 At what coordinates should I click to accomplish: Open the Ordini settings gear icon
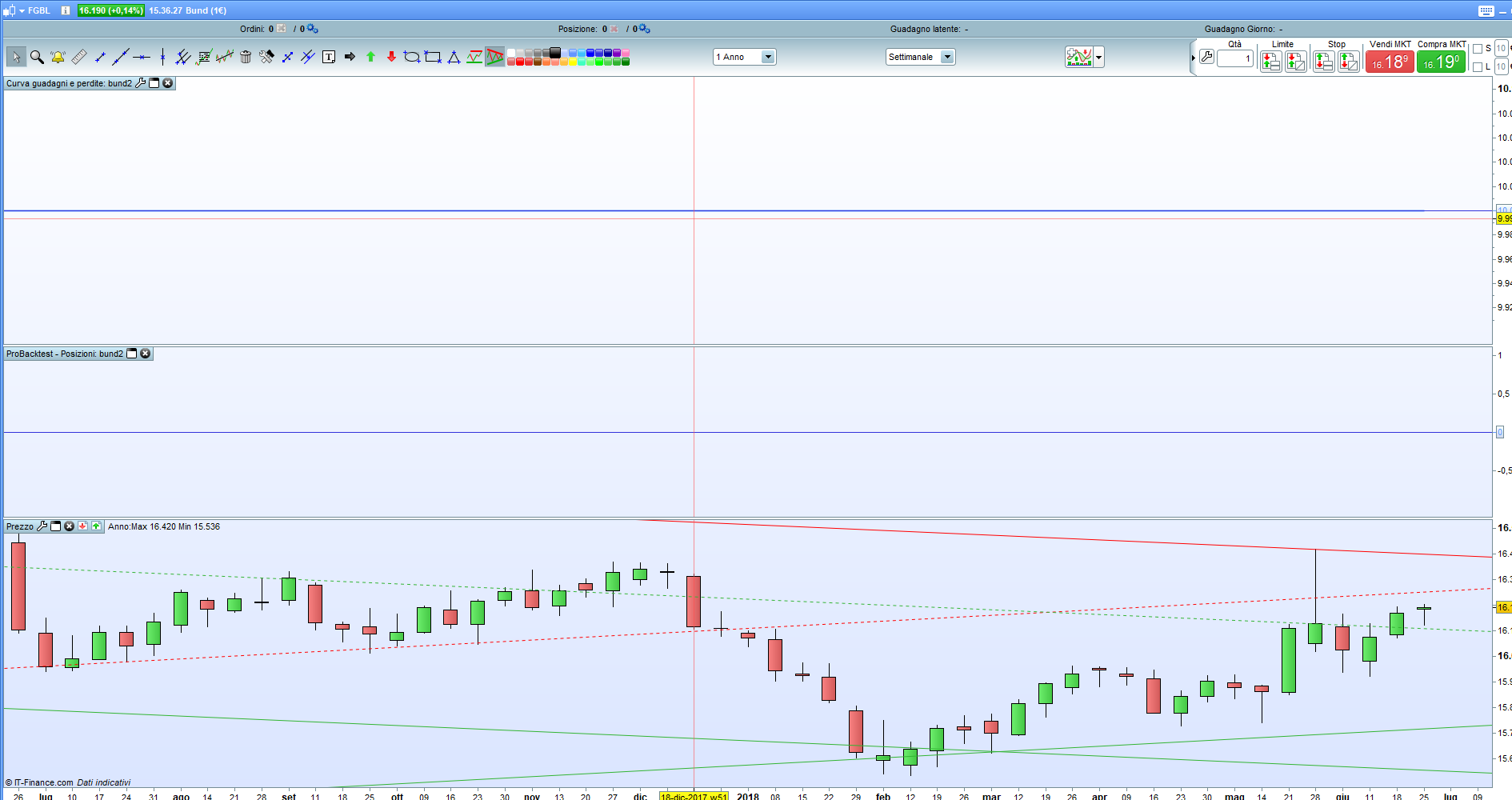[x=312, y=29]
